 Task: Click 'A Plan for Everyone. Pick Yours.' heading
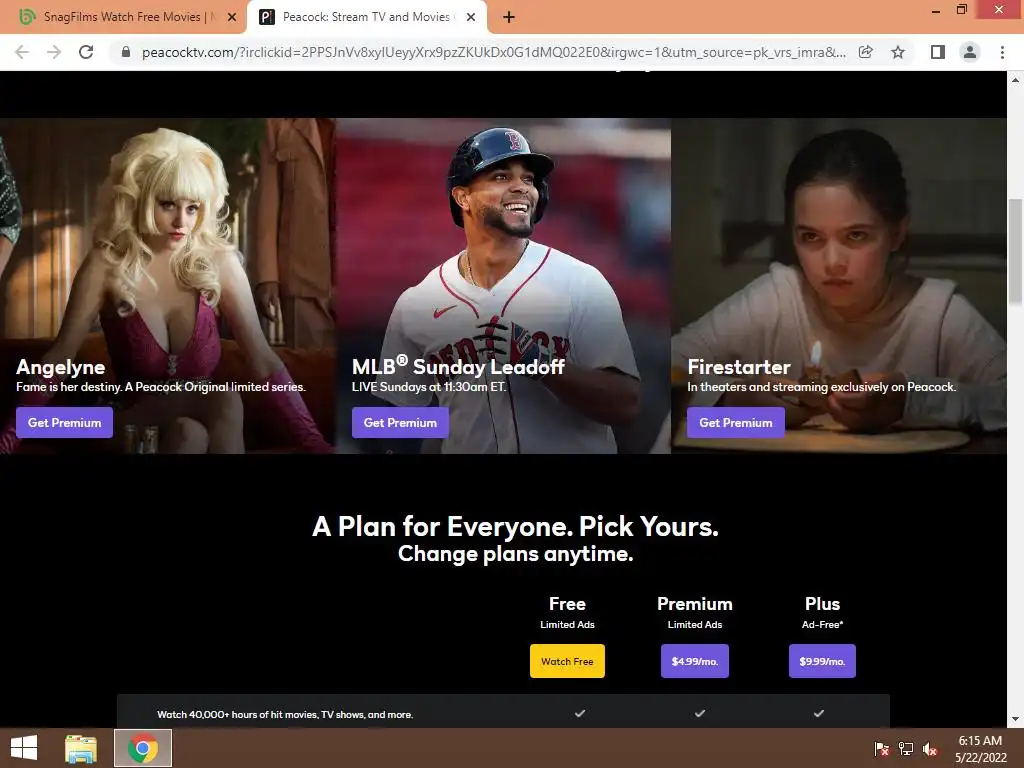[x=515, y=526]
